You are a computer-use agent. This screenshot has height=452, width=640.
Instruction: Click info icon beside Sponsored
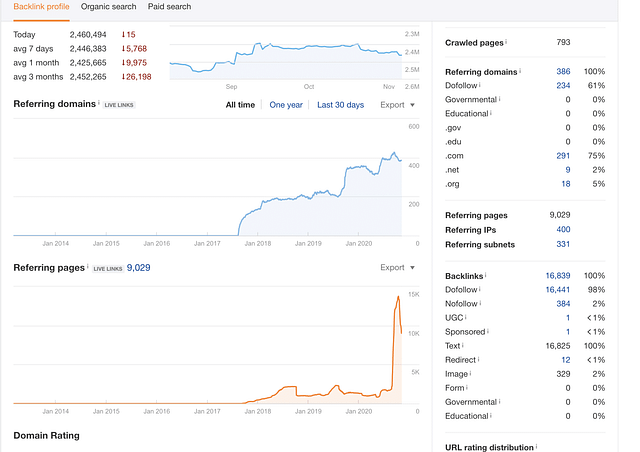pos(488,331)
